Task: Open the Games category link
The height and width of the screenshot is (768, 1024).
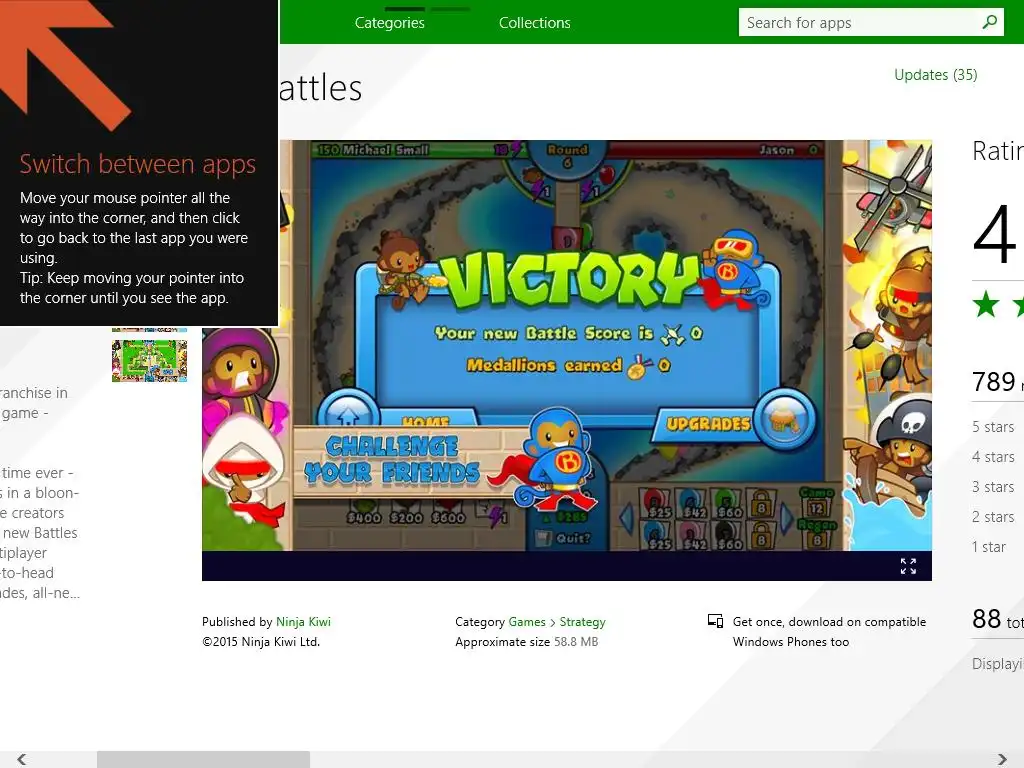Action: [527, 622]
